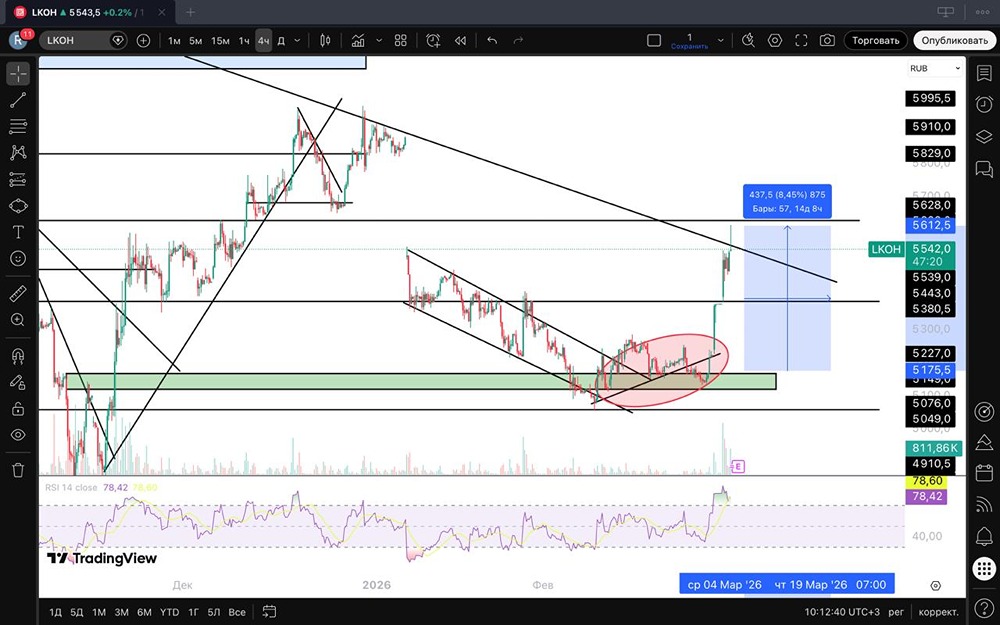Enter fullscreen mode

[802, 40]
